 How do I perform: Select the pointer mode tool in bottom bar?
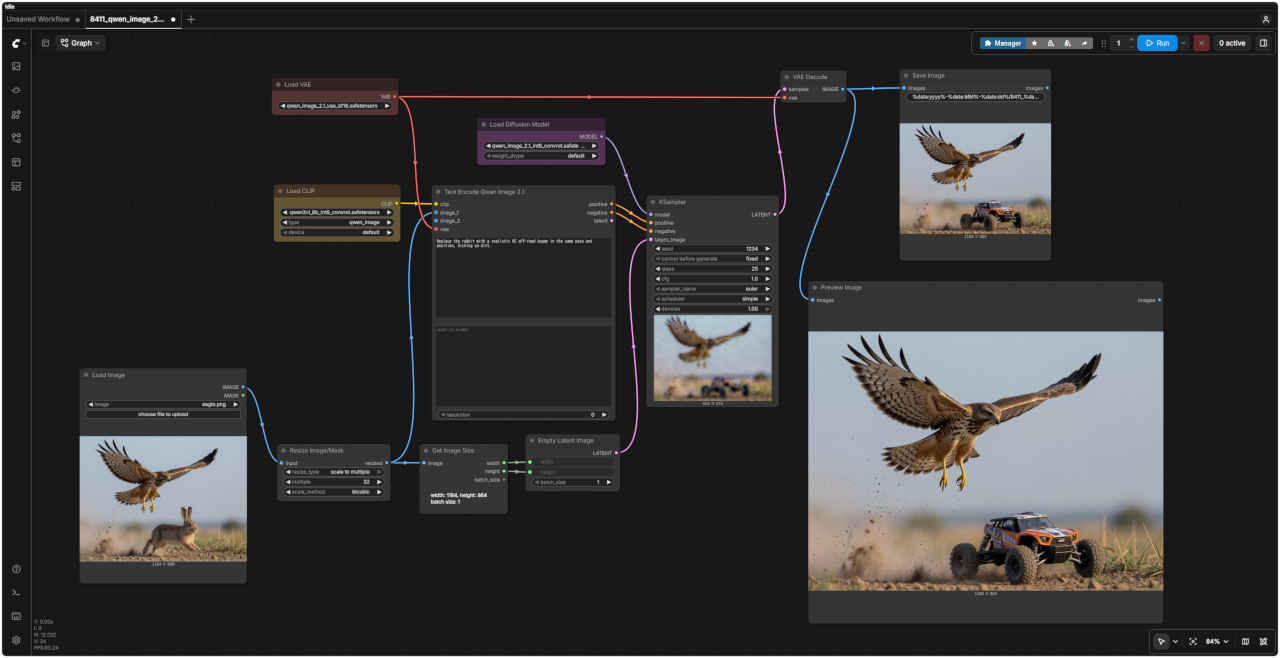[x=1161, y=641]
